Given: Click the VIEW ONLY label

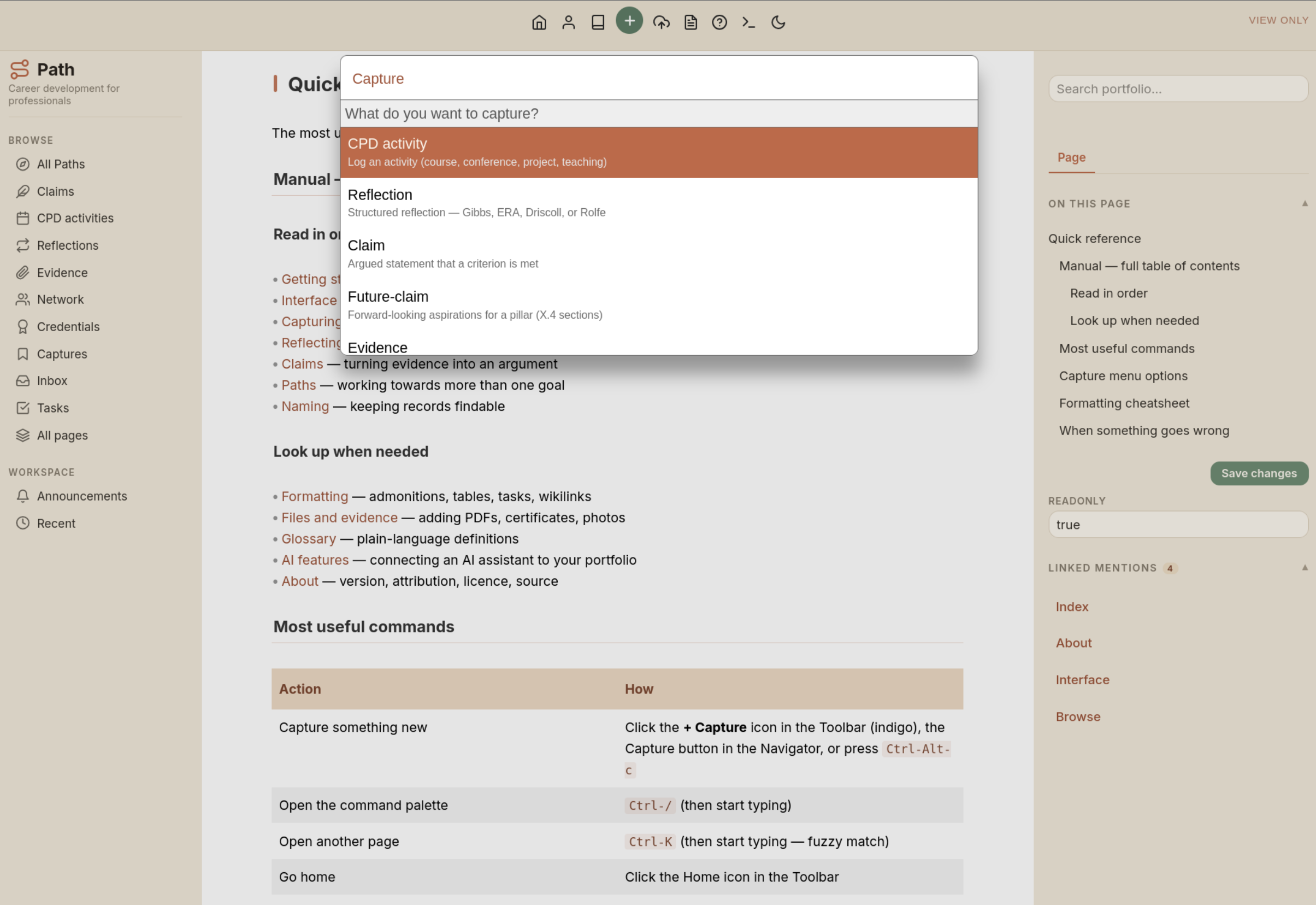Looking at the screenshot, I should tap(1278, 20).
